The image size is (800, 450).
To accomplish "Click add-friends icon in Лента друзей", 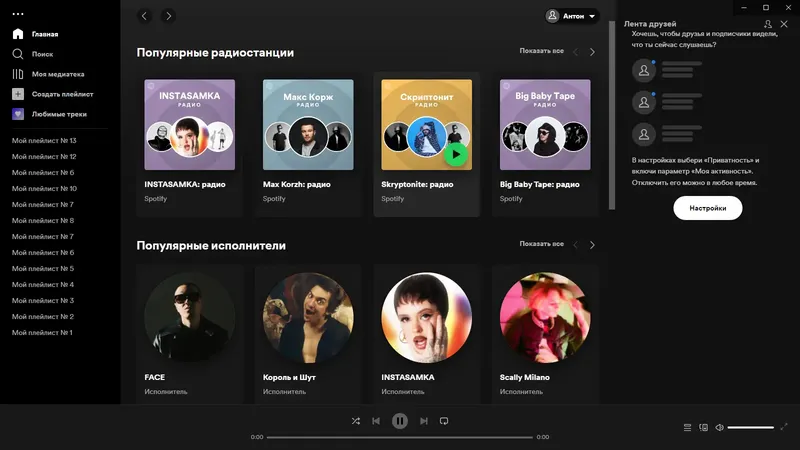I will [x=768, y=24].
